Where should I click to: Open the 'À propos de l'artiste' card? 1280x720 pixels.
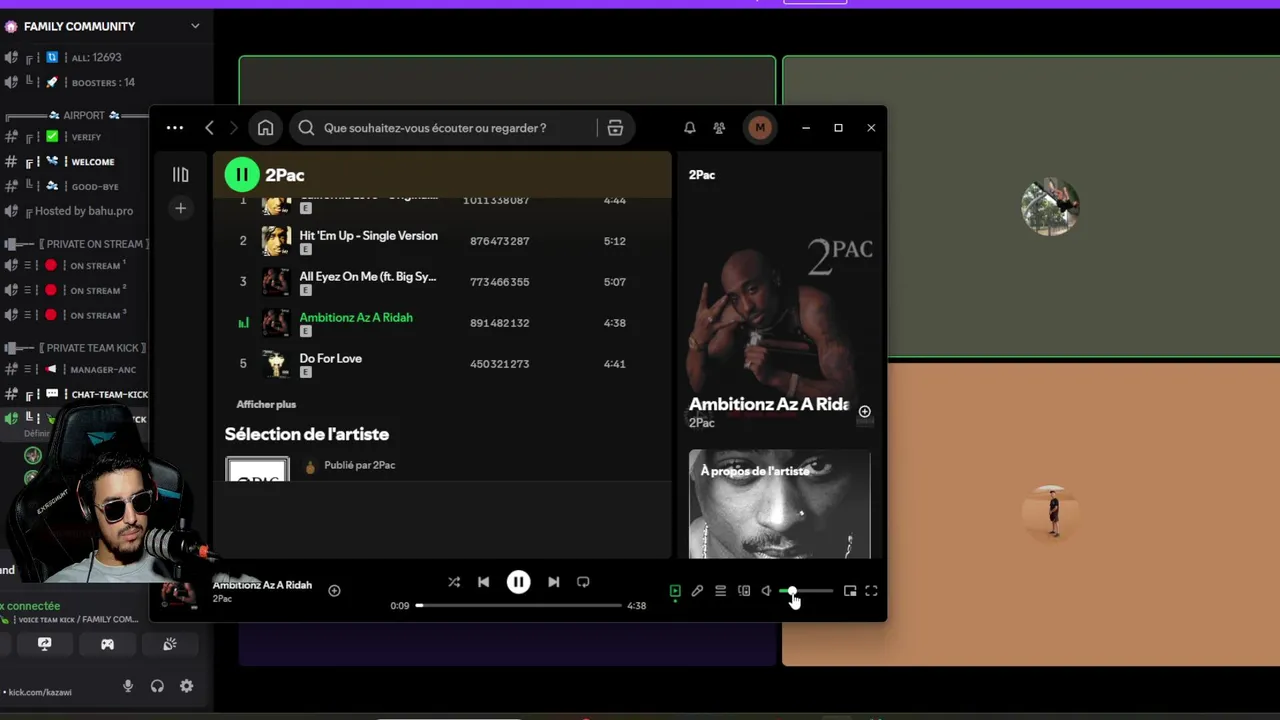tap(779, 504)
